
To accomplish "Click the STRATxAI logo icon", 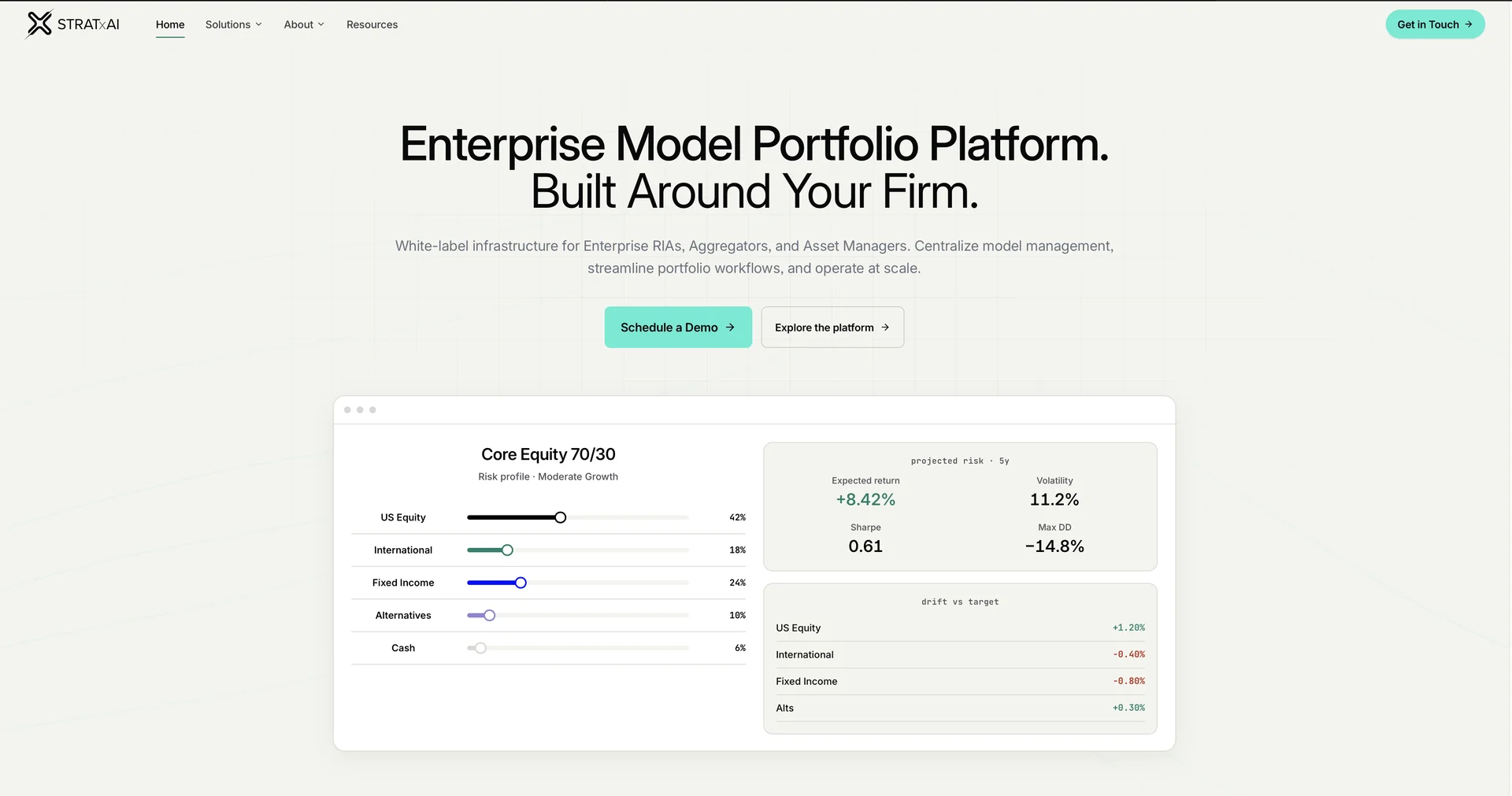I will (39, 24).
